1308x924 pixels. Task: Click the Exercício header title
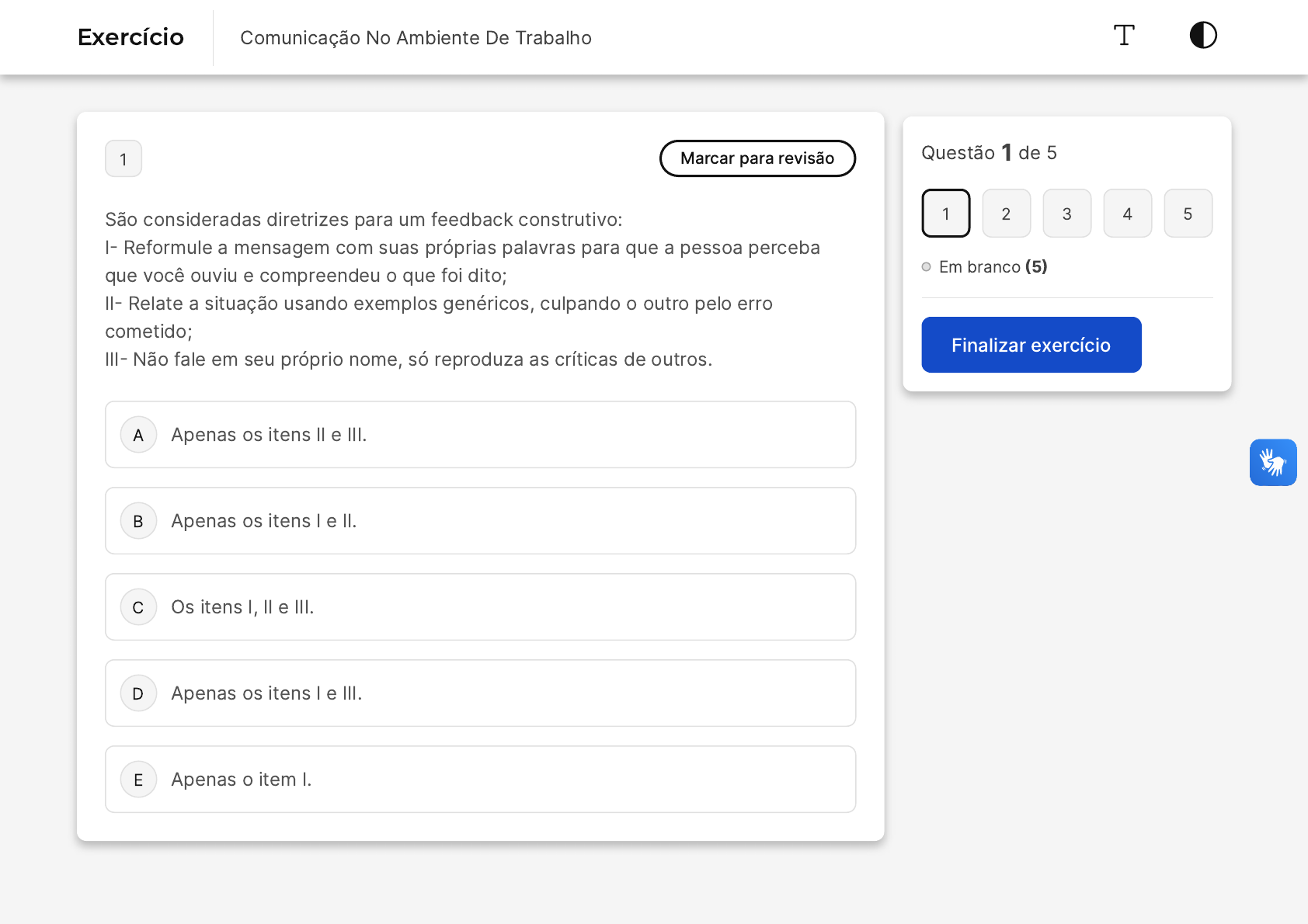coord(130,37)
